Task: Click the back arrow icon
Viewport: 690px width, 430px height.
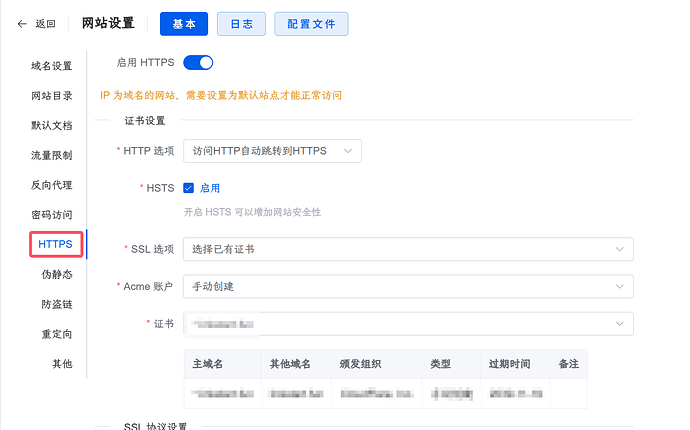Action: [x=22, y=24]
